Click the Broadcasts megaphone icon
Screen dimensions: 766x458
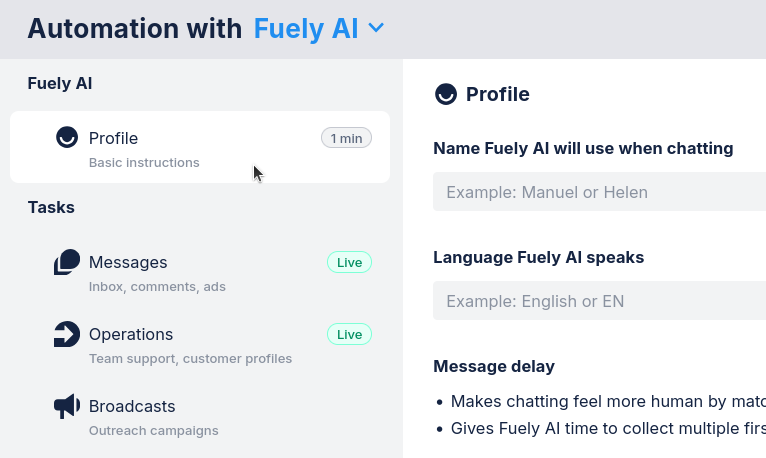pos(67,406)
